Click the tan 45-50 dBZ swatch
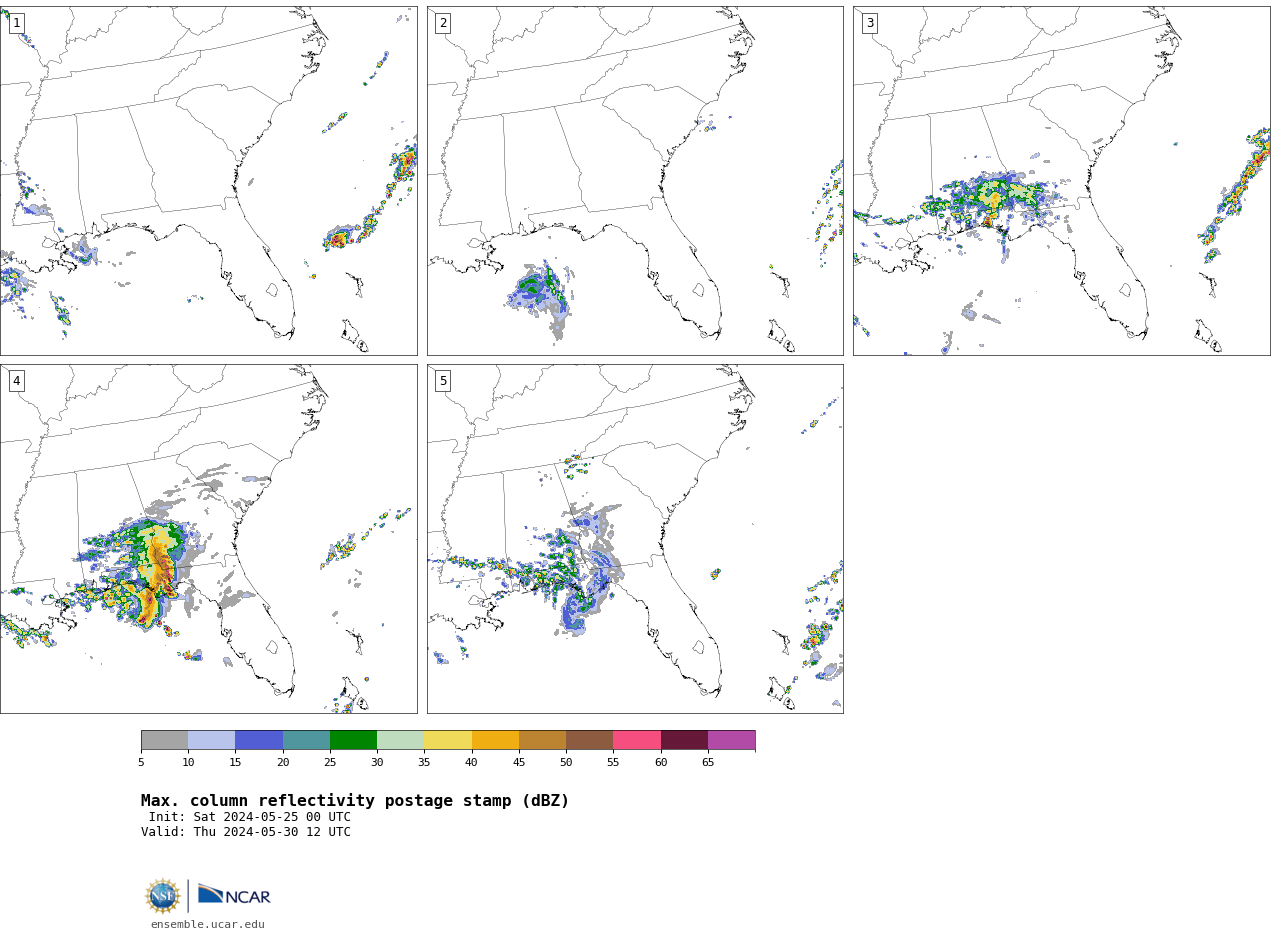Screen dimensions: 1280x936 coord(542,740)
